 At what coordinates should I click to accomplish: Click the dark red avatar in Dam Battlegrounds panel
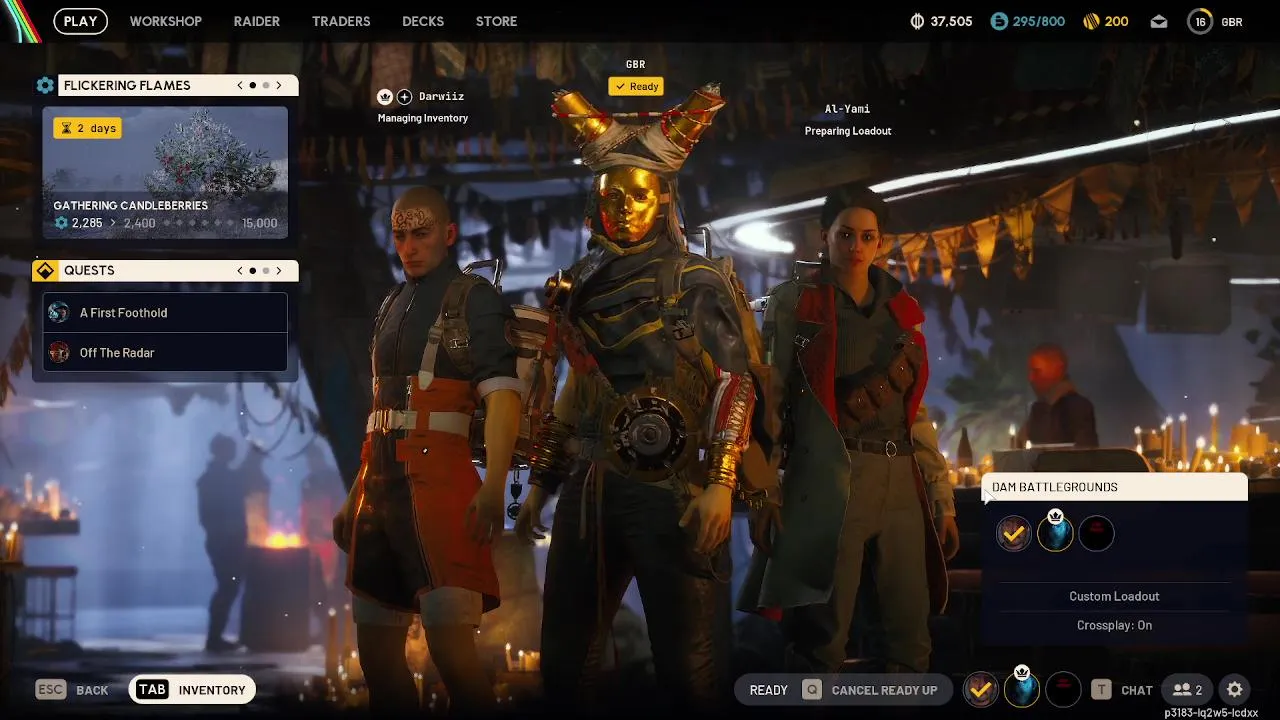coord(1096,534)
